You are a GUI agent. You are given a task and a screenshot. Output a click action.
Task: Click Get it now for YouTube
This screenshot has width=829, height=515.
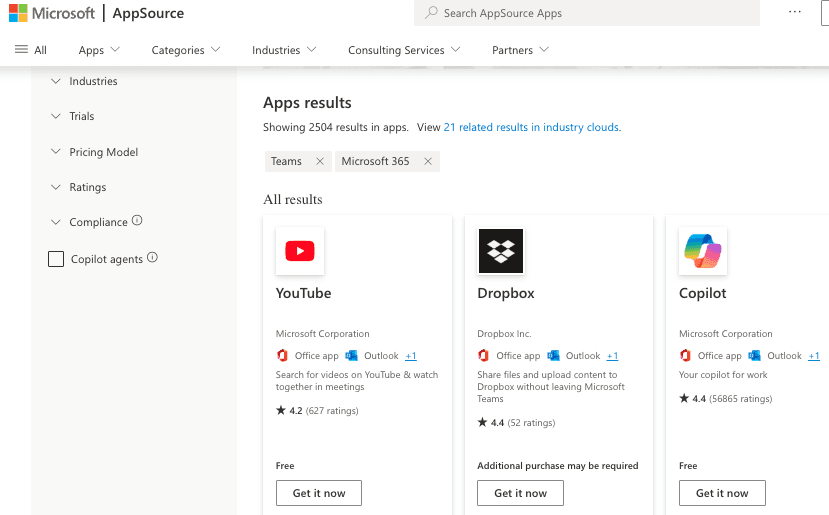319,493
